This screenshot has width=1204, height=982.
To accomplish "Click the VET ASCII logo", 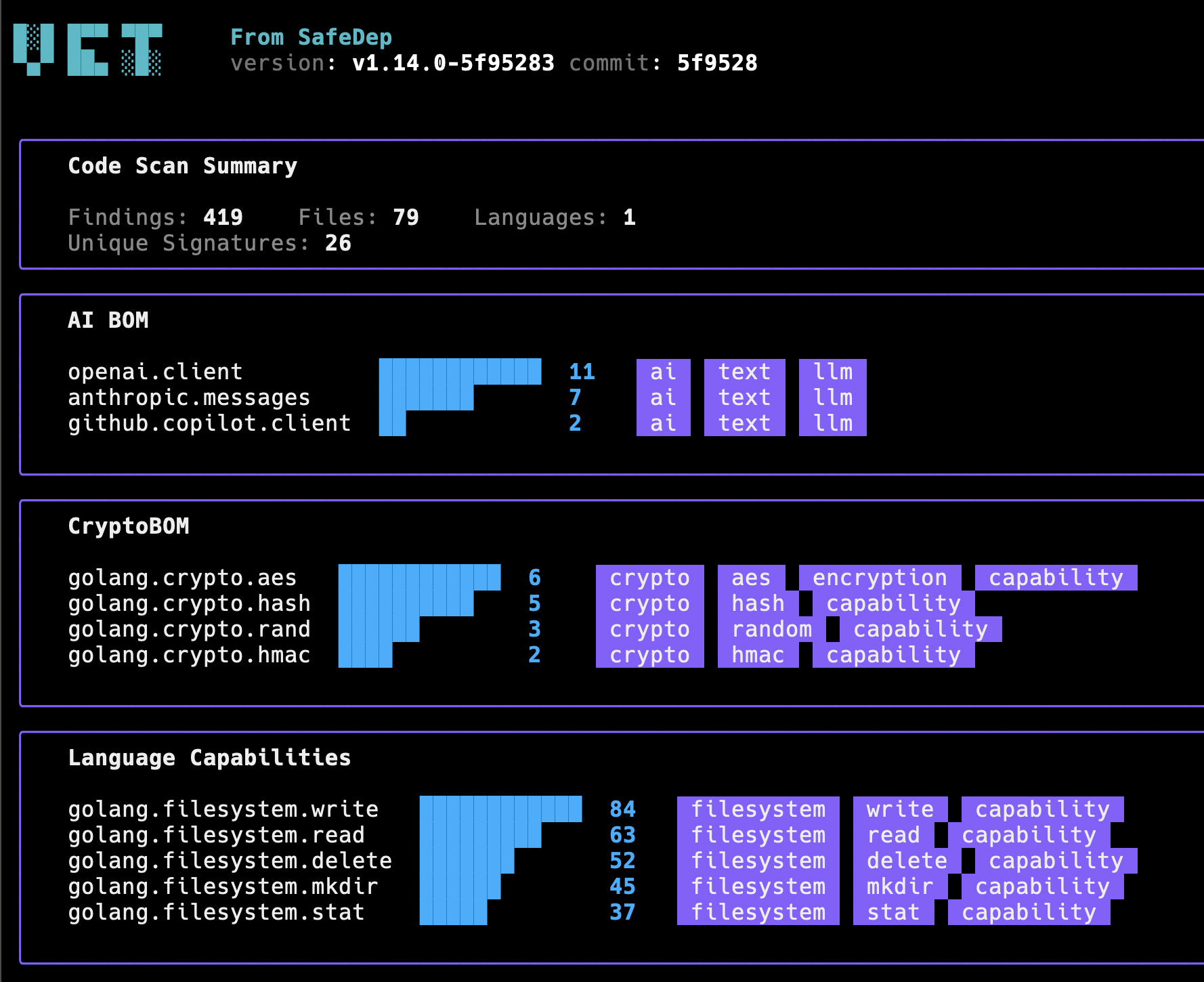I will coord(87,49).
